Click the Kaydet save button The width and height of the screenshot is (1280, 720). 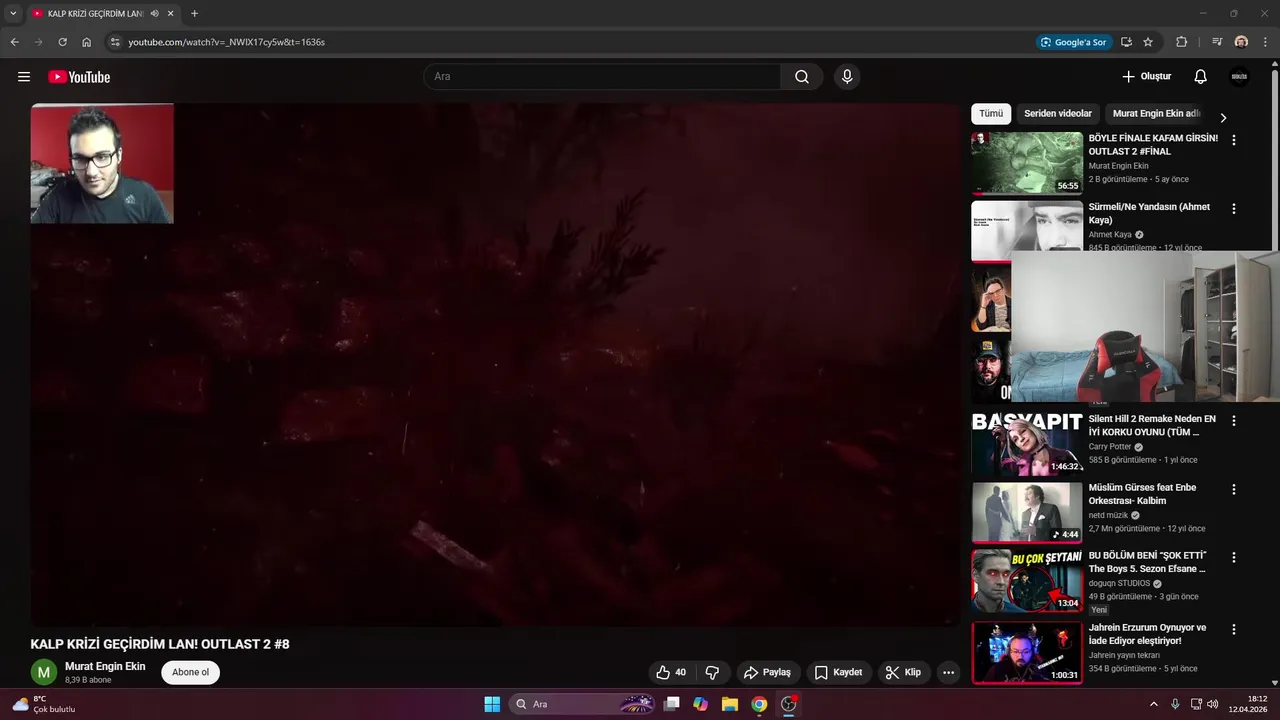(x=838, y=672)
